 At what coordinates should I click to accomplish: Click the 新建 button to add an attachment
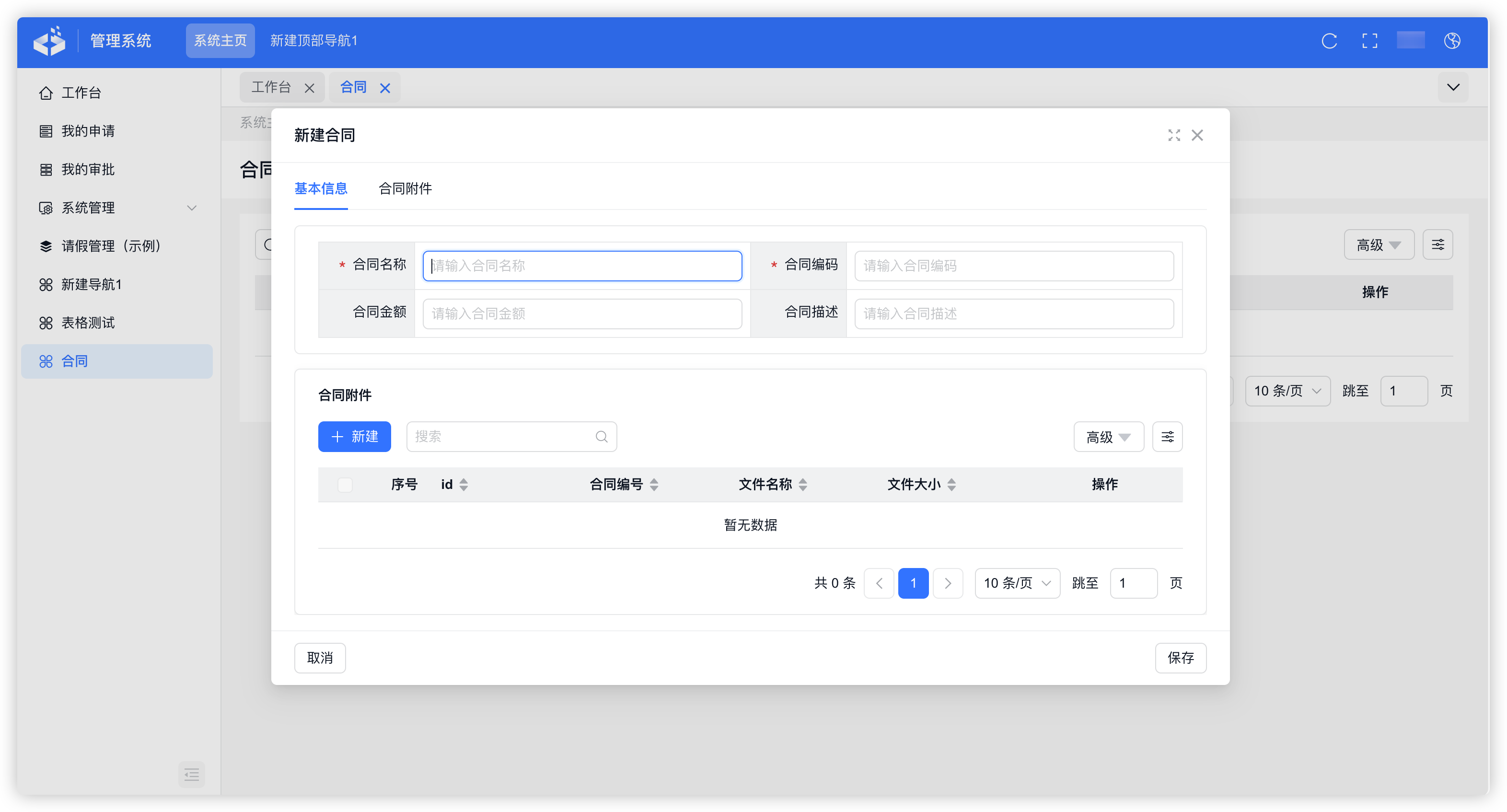click(x=355, y=436)
